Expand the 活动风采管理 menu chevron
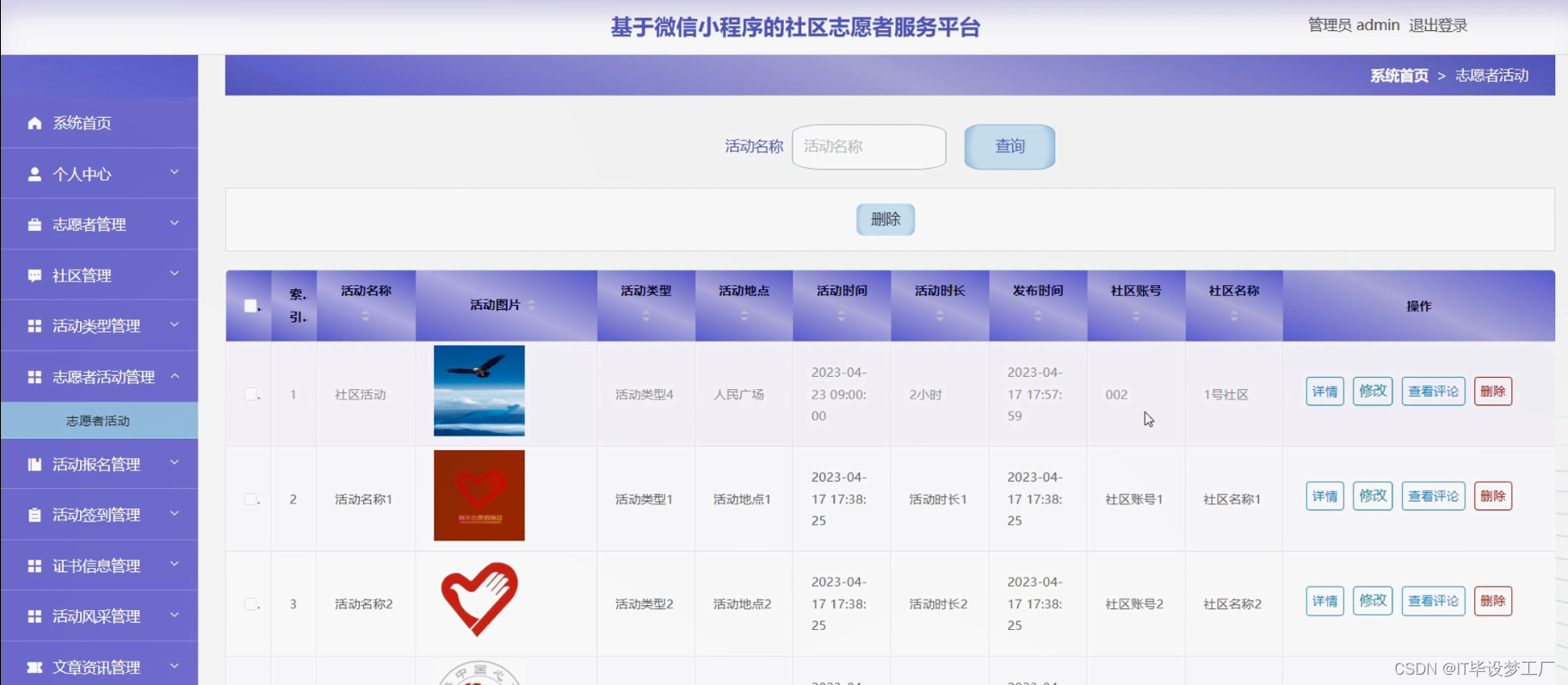Image resolution: width=1568 pixels, height=685 pixels. (175, 615)
